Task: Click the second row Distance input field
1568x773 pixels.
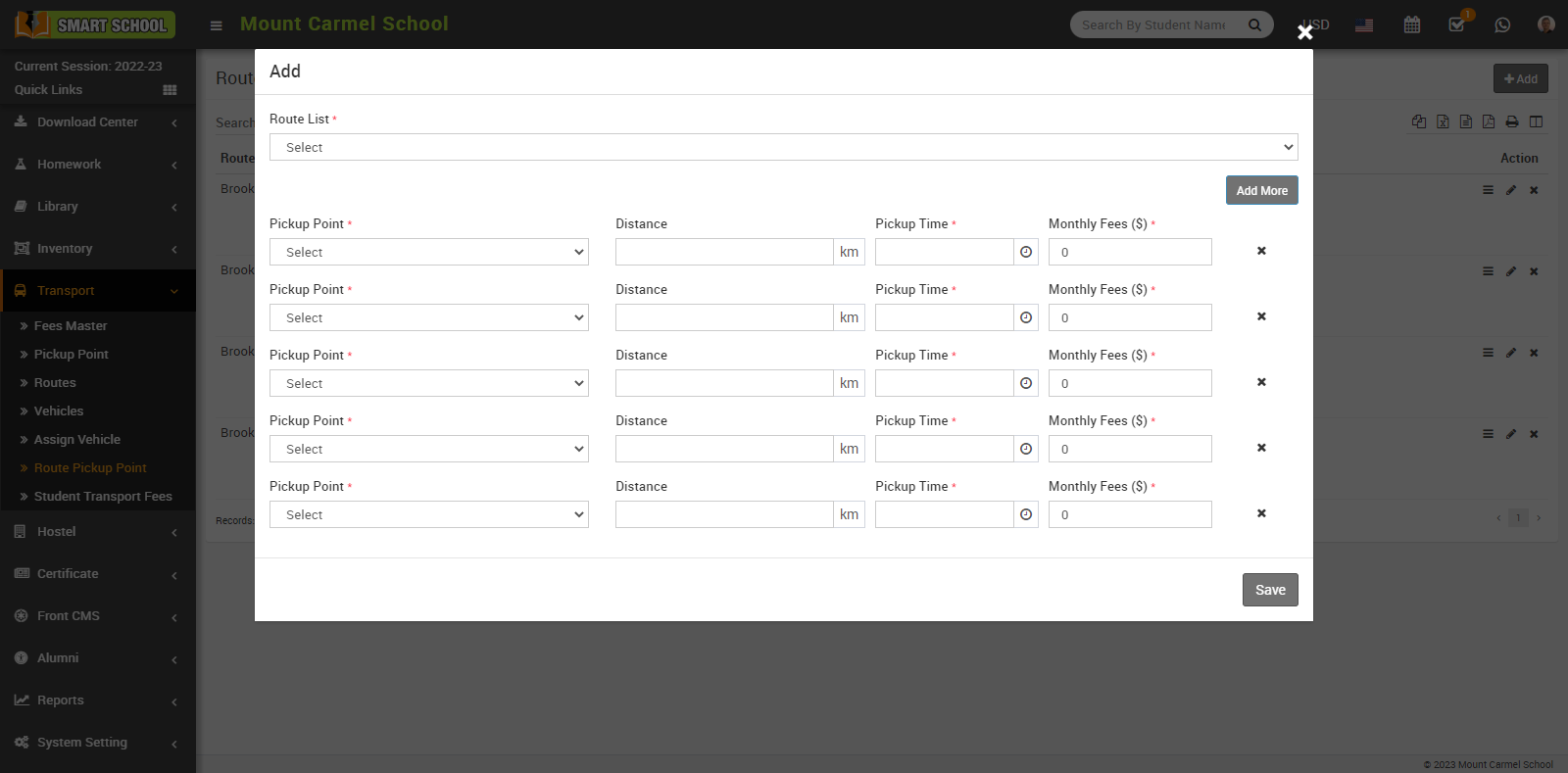Action: point(724,317)
